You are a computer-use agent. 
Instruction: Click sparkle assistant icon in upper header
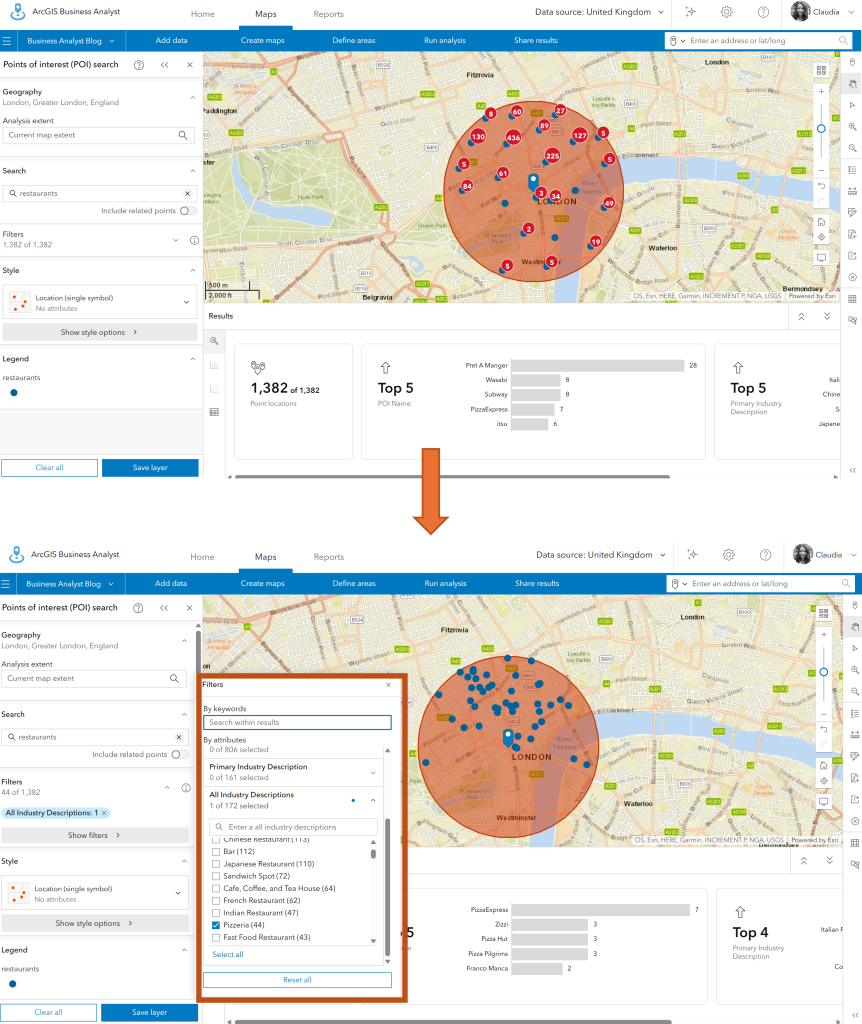690,12
